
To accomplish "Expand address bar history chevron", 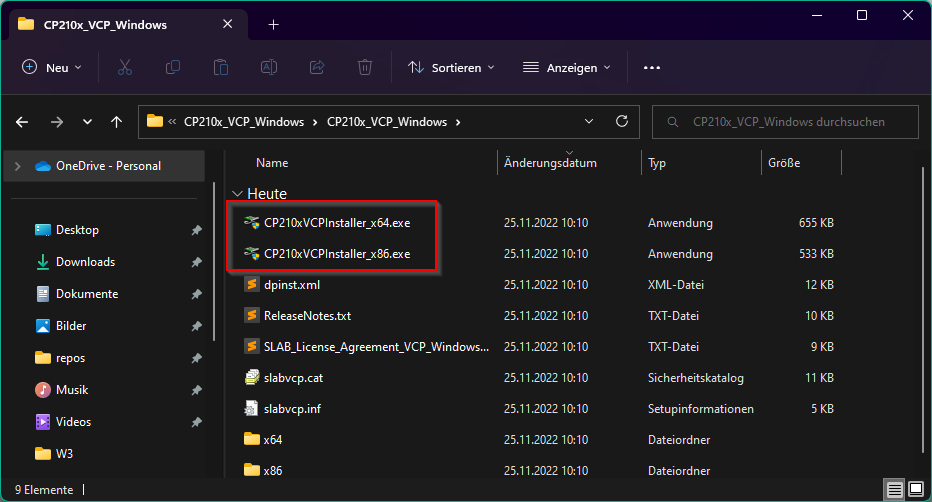I will (589, 121).
